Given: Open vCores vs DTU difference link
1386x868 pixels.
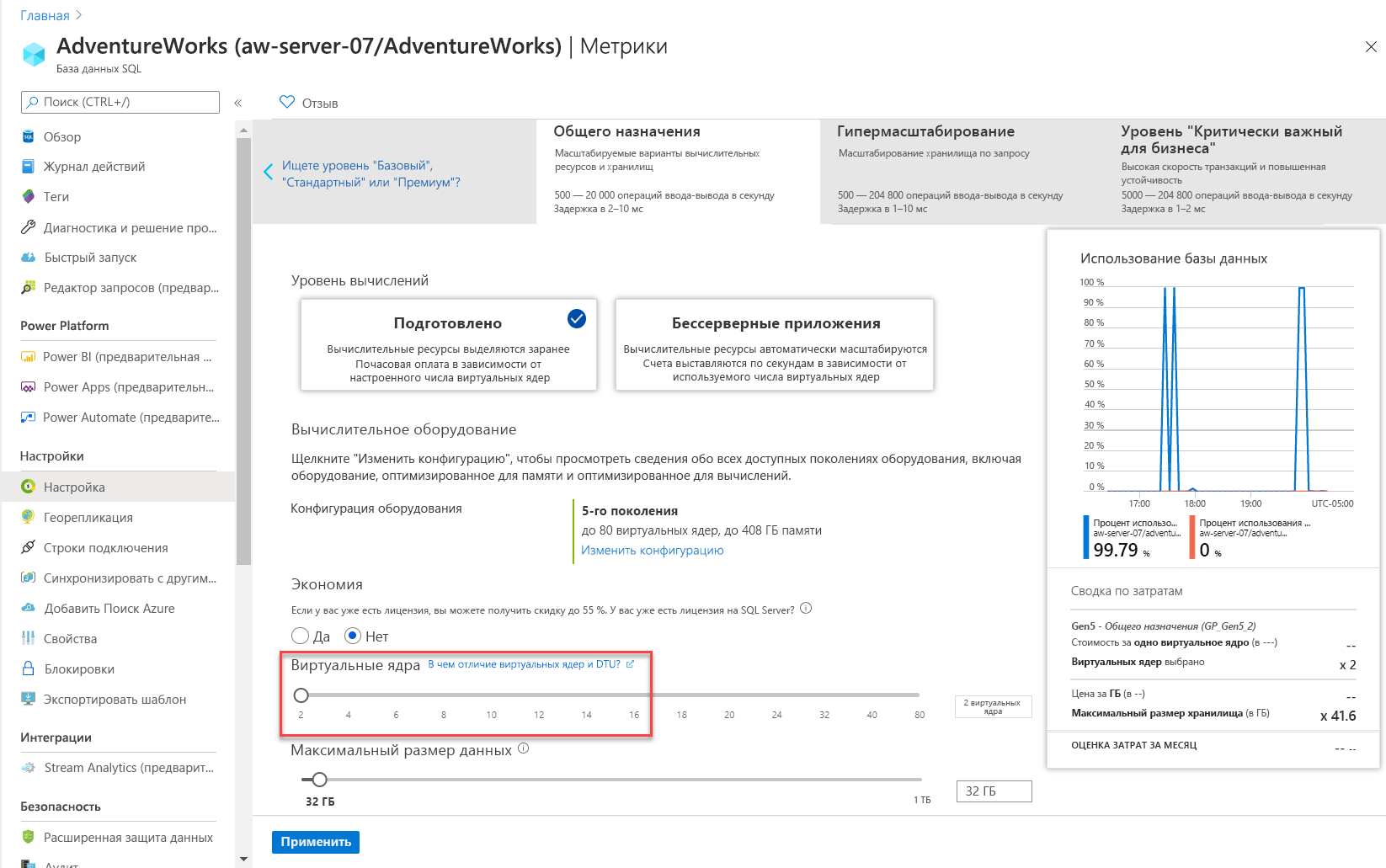Looking at the screenshot, I should (x=530, y=664).
